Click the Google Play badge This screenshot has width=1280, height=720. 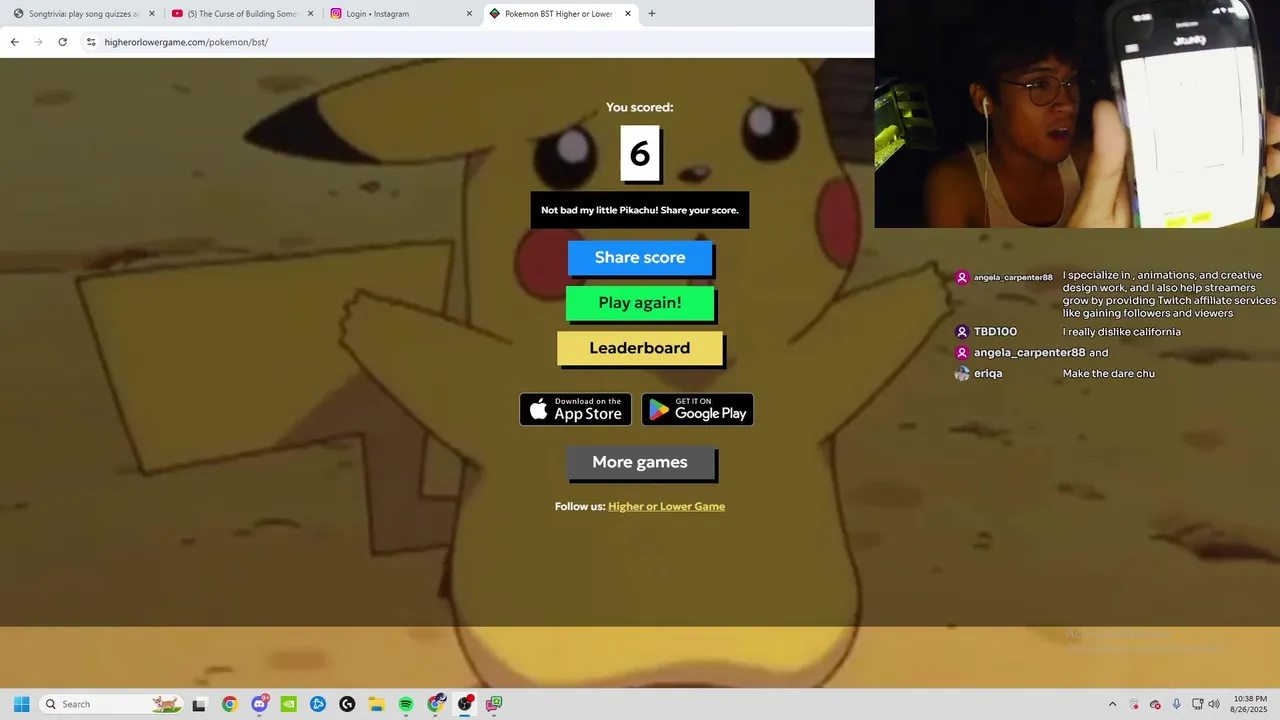pos(697,409)
